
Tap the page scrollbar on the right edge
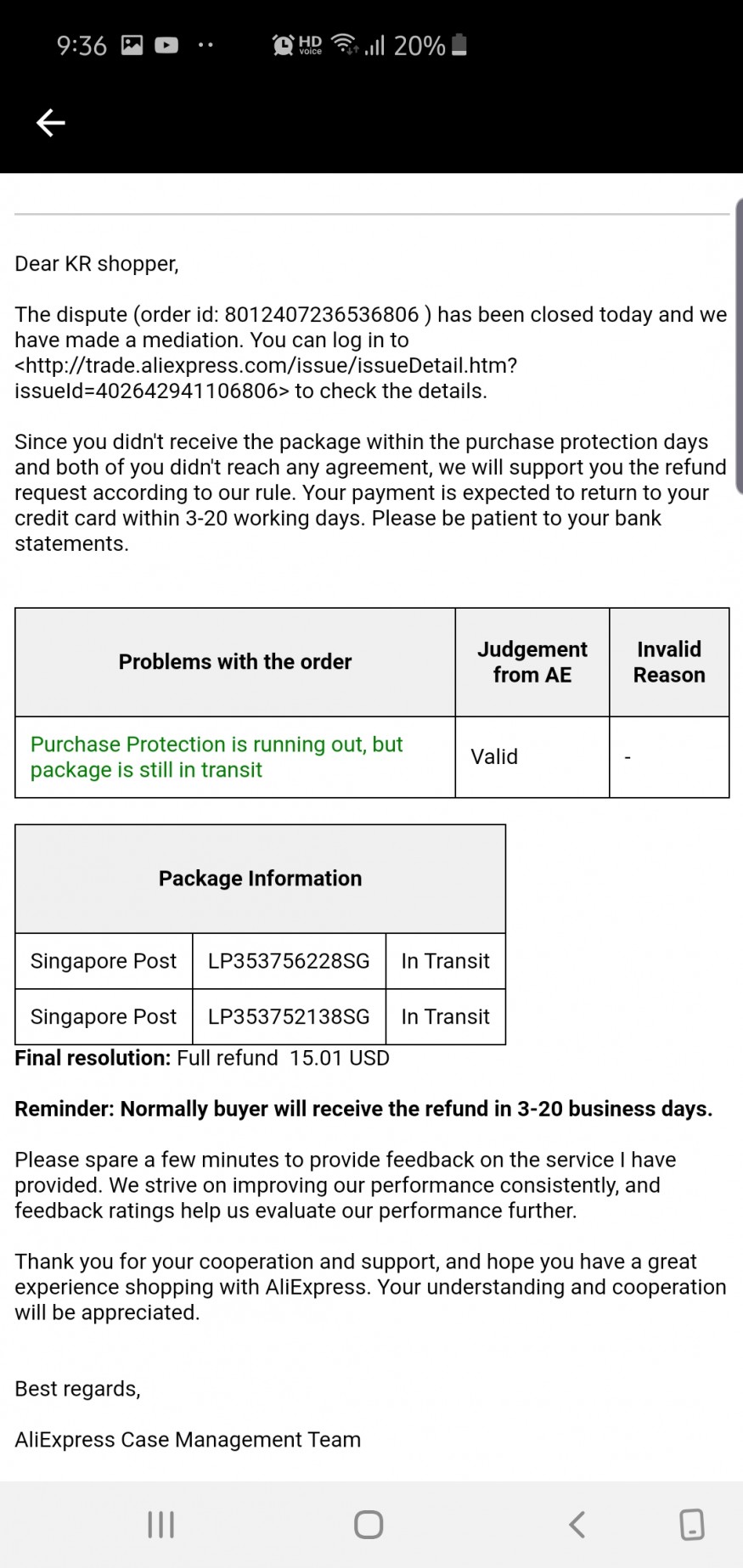(739, 346)
